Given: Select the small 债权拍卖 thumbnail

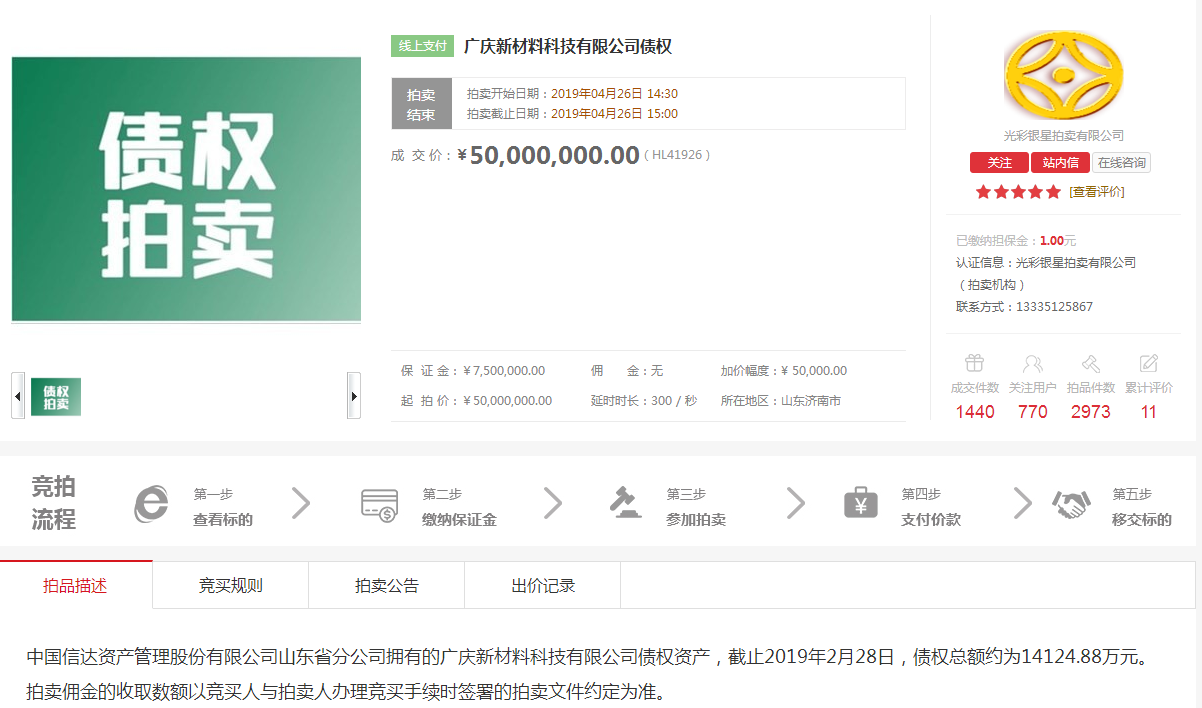Looking at the screenshot, I should click(x=56, y=397).
